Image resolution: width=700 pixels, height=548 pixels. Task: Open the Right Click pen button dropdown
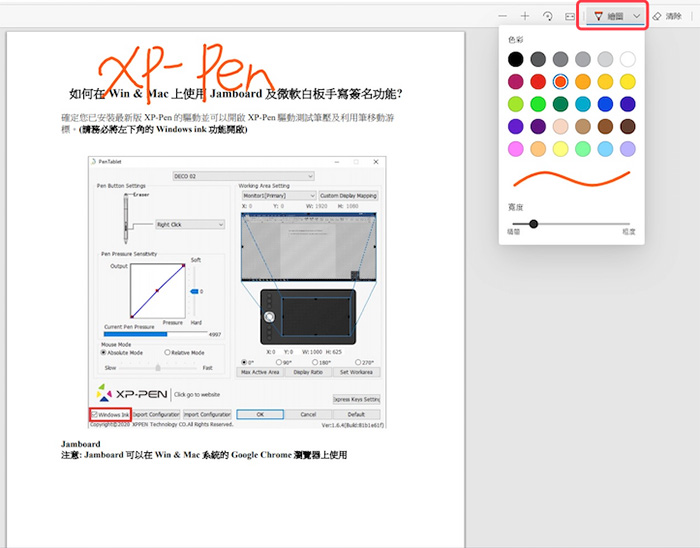pyautogui.click(x=190, y=224)
